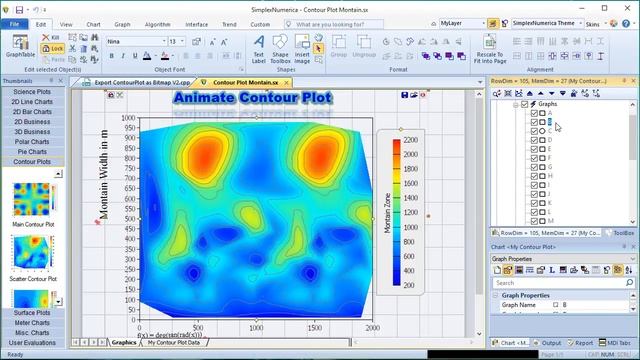The height and width of the screenshot is (360, 640).
Task: Click the search magnifier in the properties panel
Action: 629,282
